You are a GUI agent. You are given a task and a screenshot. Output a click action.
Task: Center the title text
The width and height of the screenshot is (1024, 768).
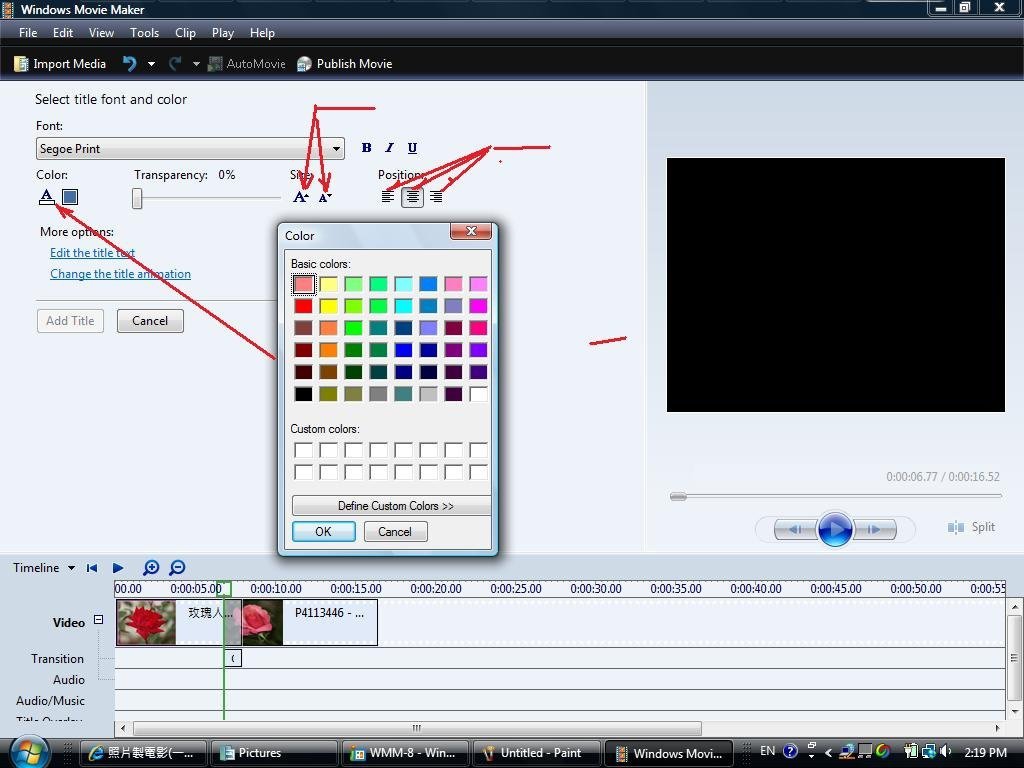coord(412,197)
